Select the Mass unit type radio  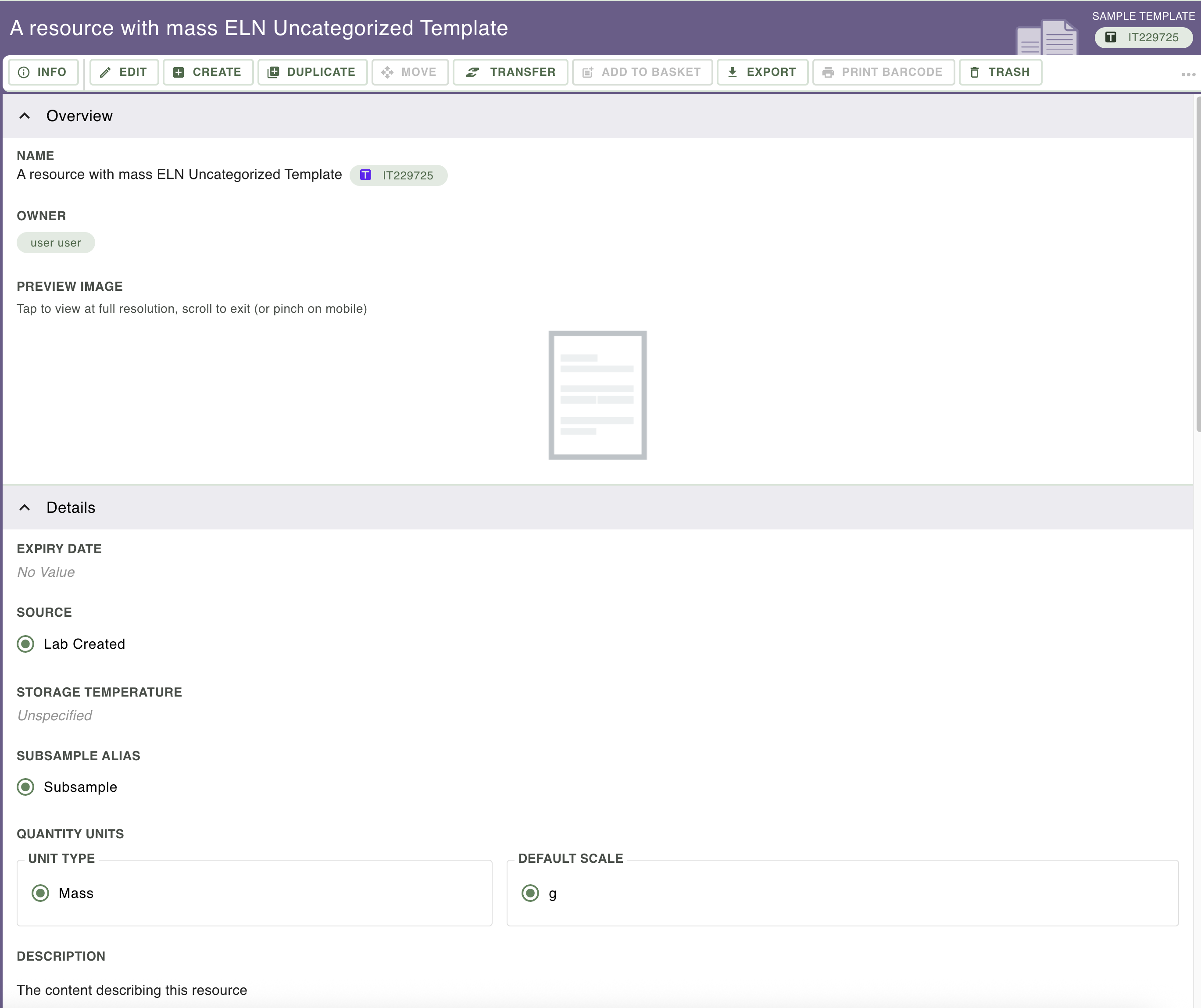point(40,893)
